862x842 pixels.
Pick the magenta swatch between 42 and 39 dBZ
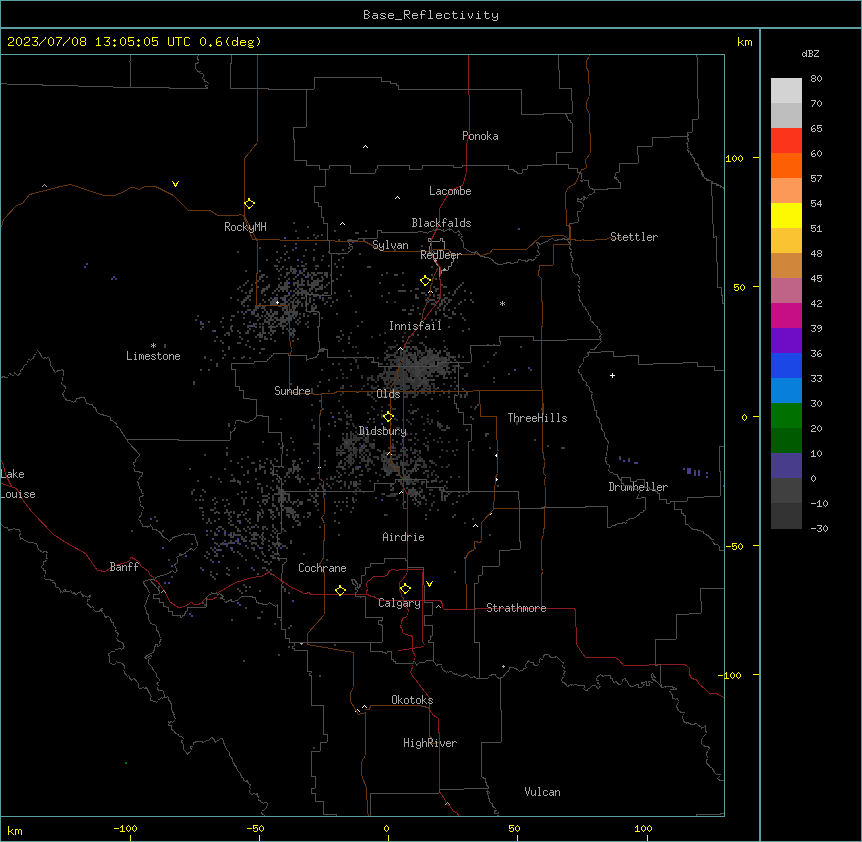(786, 315)
